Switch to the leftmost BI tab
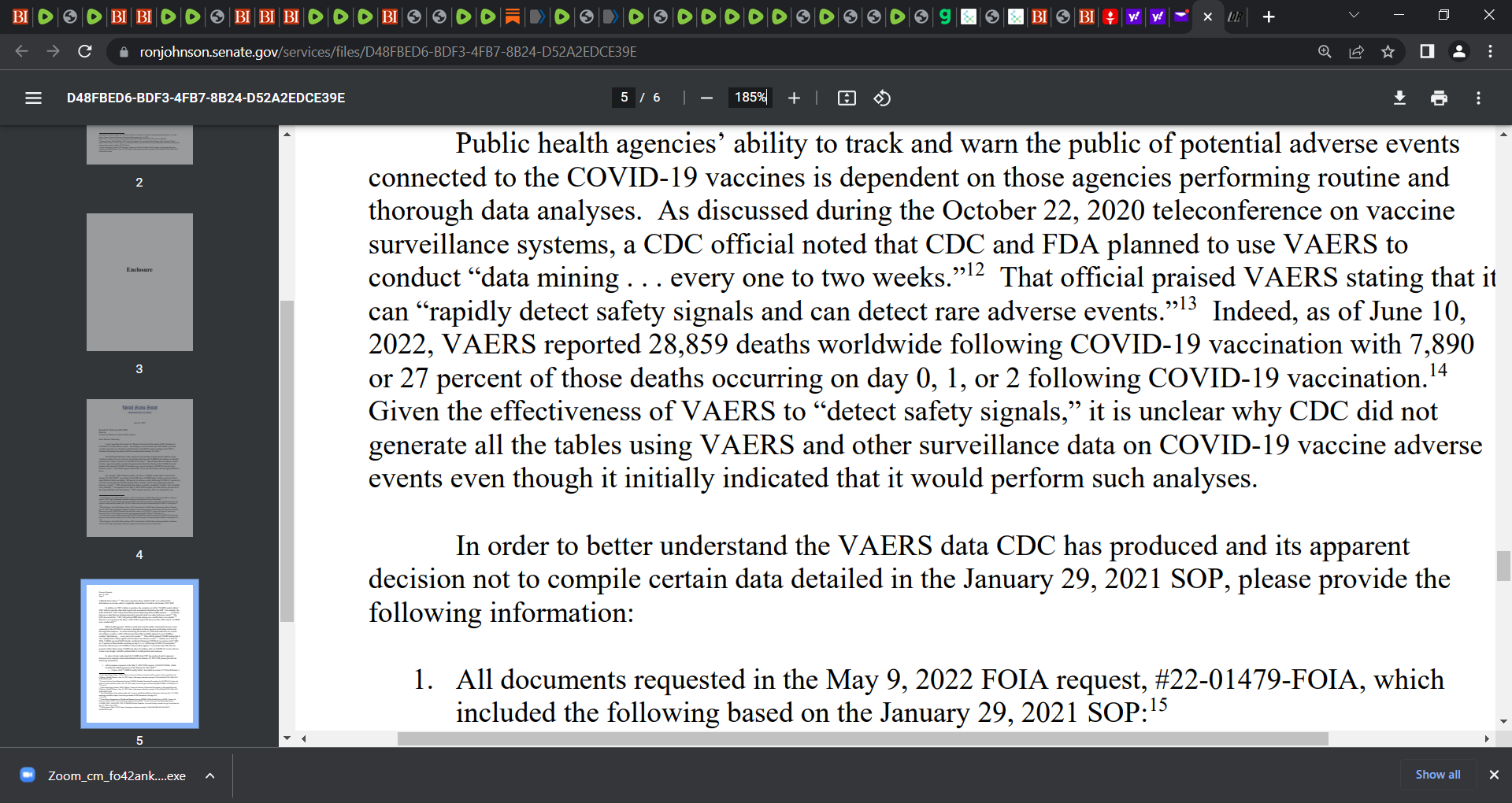Image resolution: width=1512 pixels, height=803 pixels. [x=20, y=17]
